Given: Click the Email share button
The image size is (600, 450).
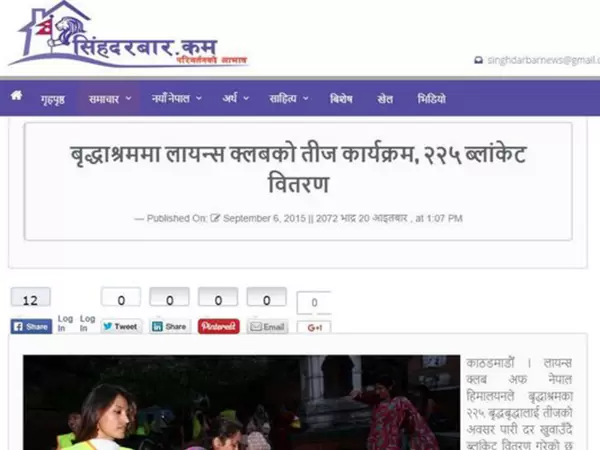Looking at the screenshot, I should pyautogui.click(x=267, y=327).
